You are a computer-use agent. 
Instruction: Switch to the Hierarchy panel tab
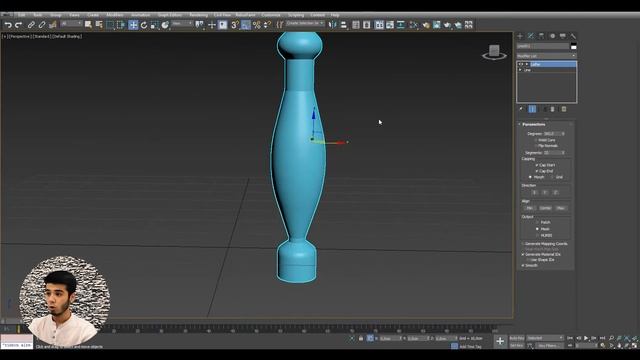point(541,36)
